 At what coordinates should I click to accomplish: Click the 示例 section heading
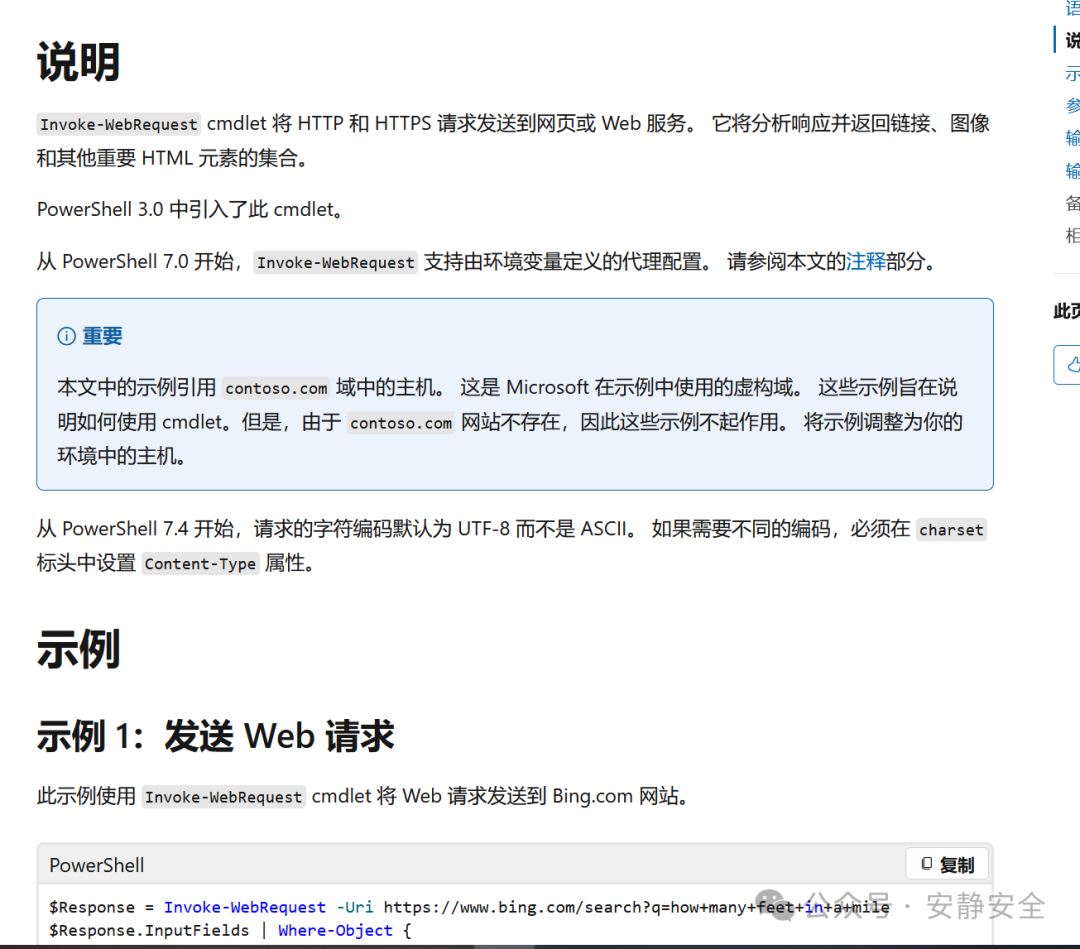coord(77,650)
